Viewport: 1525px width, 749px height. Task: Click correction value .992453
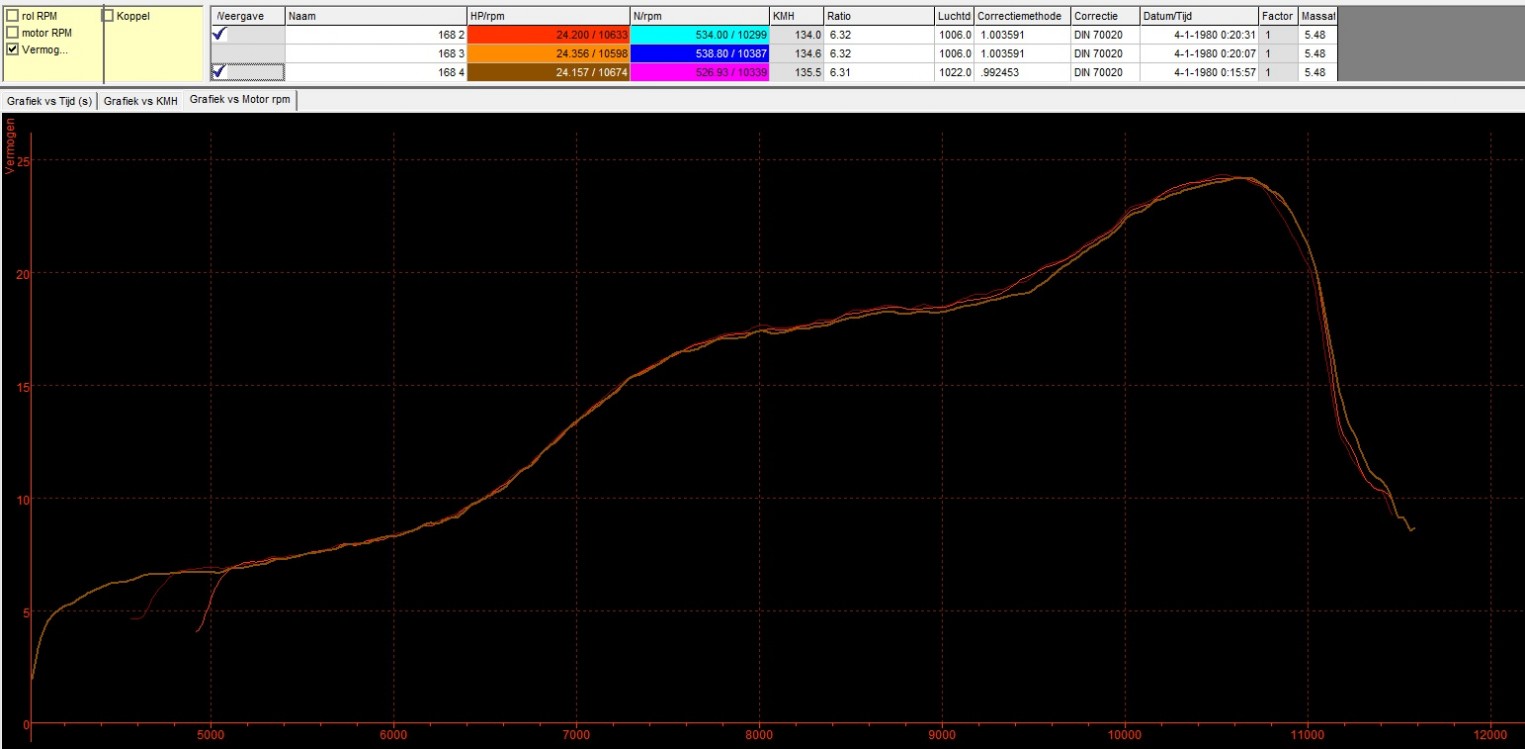(1023, 72)
